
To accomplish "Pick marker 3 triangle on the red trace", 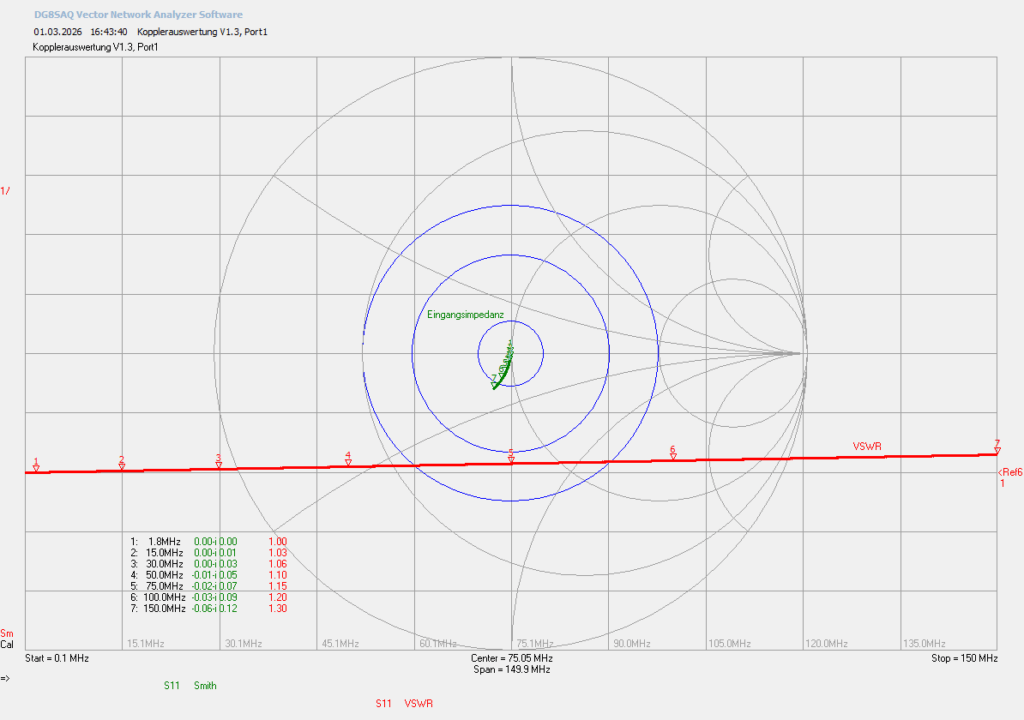I will tap(219, 465).
